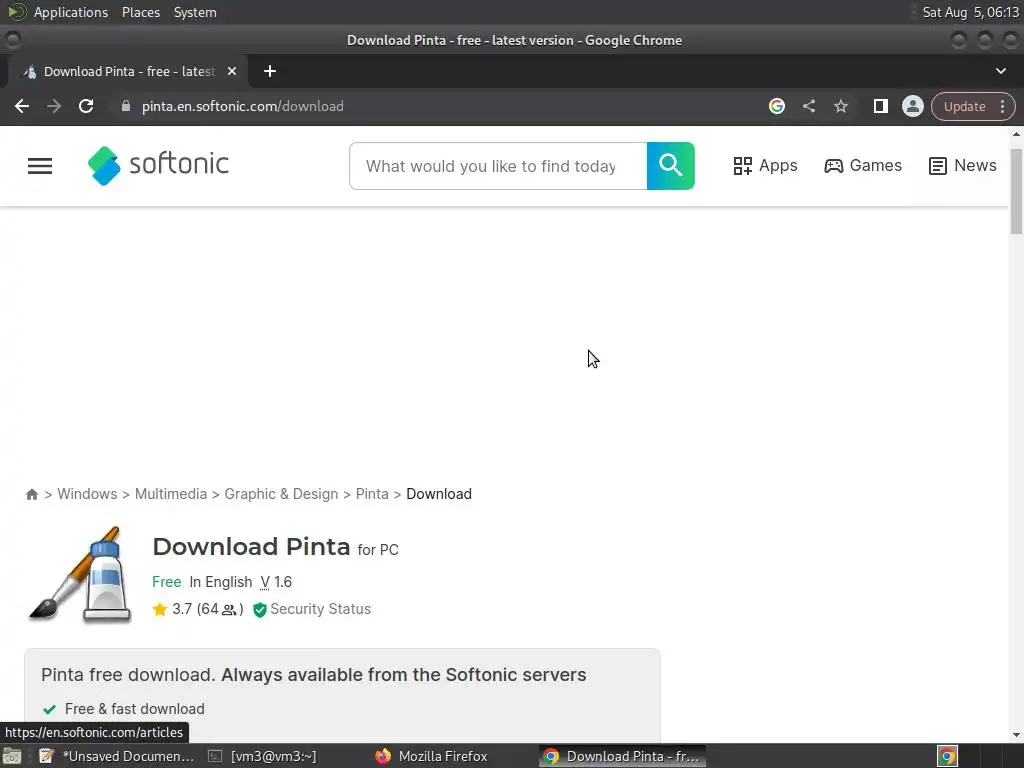1024x768 pixels.
Task: Click the V 1.6 version label
Action: [x=276, y=582]
